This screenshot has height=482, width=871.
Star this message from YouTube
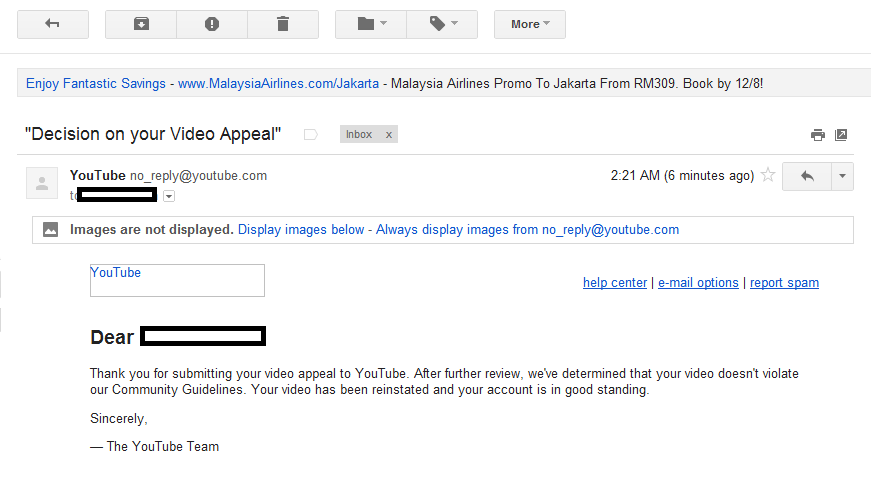coord(768,175)
